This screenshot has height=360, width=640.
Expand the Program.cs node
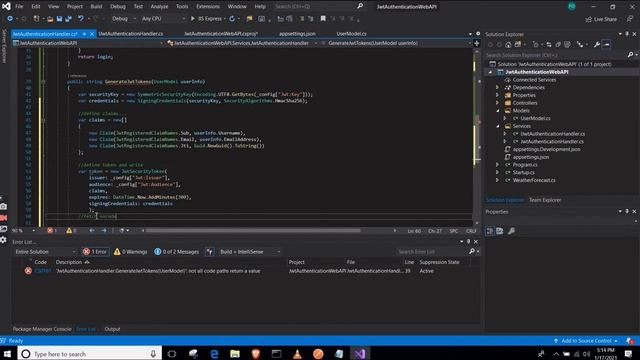pyautogui.click(x=497, y=164)
